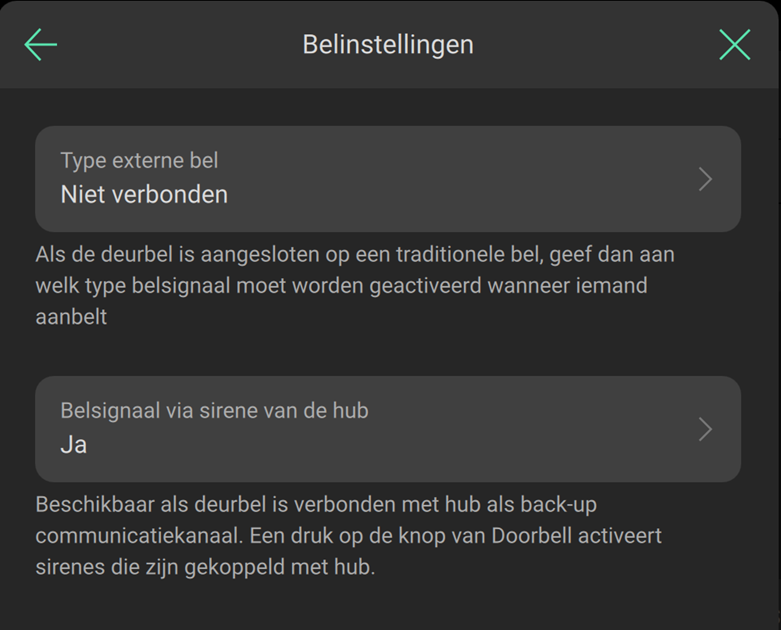Click the word aanbelt in the description
This screenshot has width=781, height=630.
coord(71,317)
